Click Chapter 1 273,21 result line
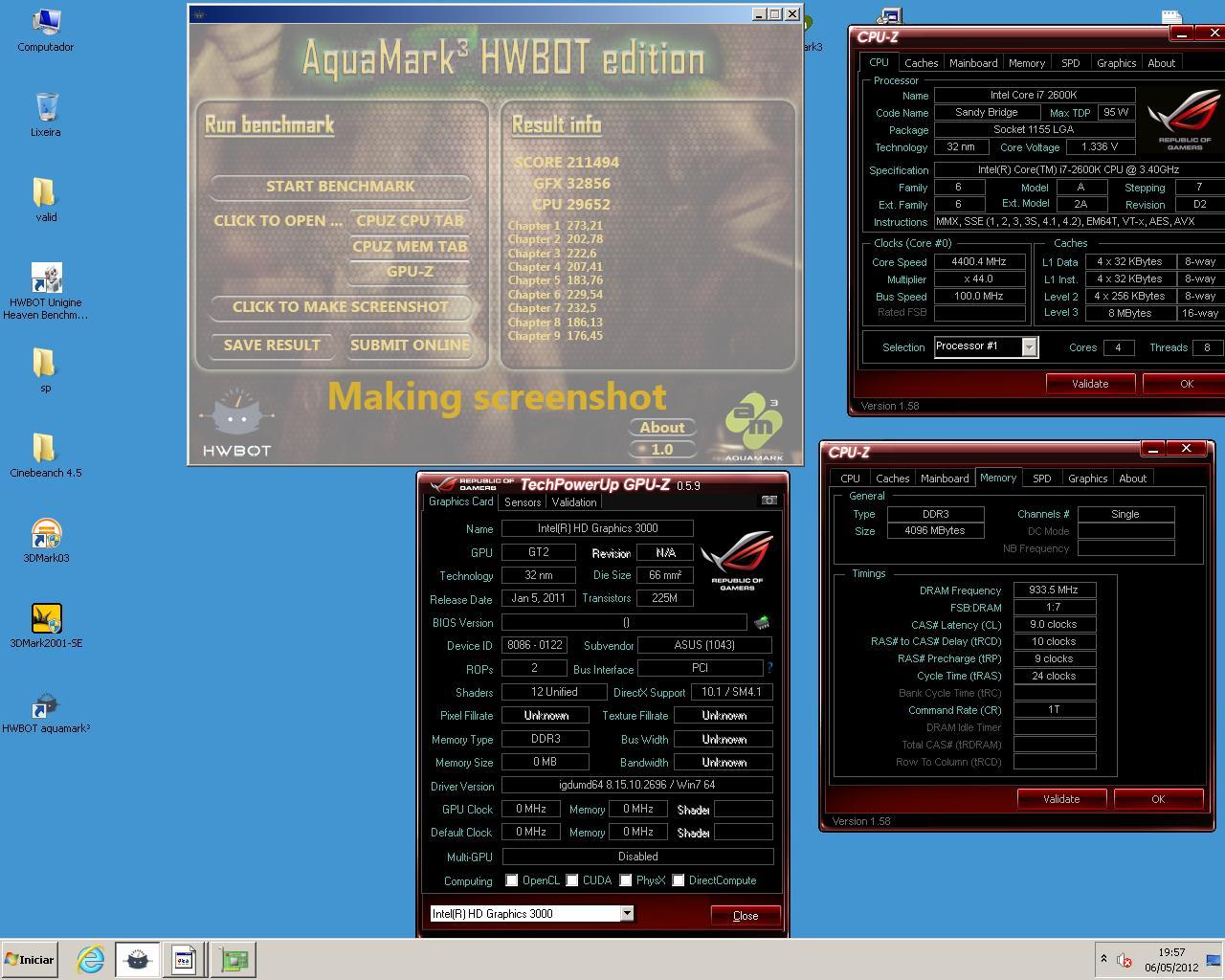1225x980 pixels. pyautogui.click(x=555, y=226)
